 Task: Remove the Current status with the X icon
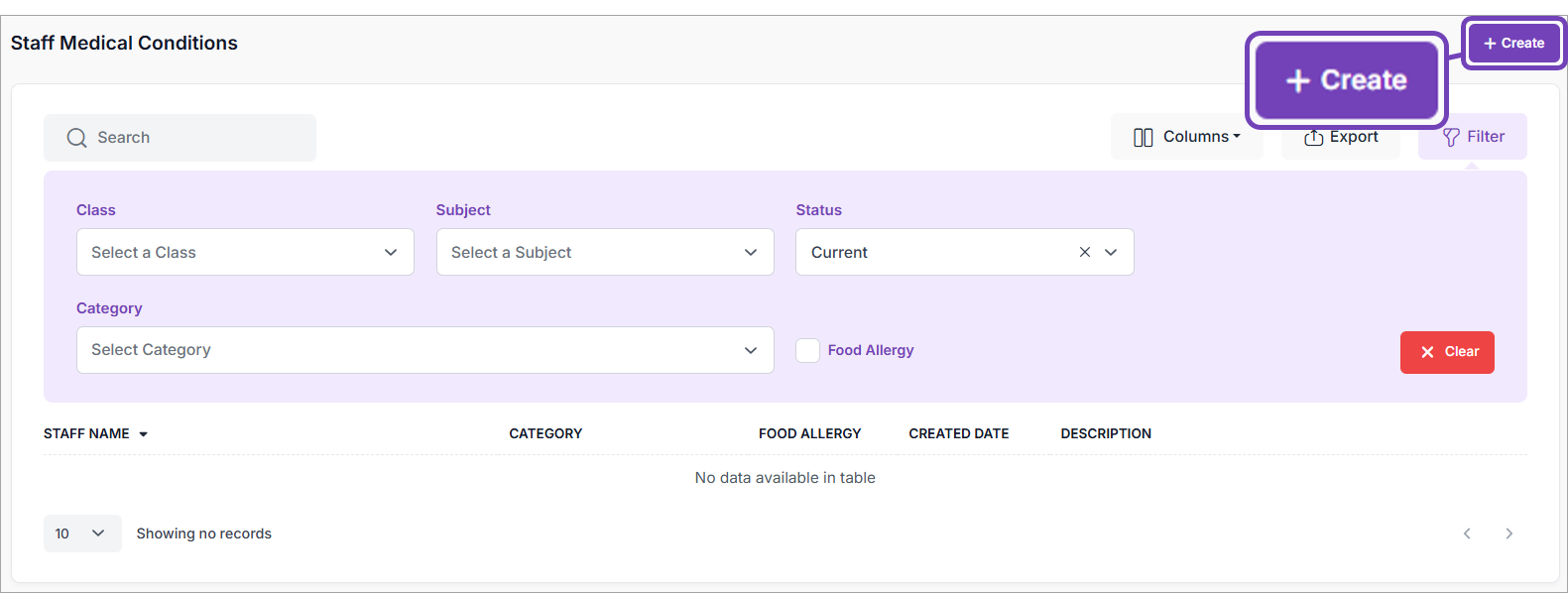1084,253
